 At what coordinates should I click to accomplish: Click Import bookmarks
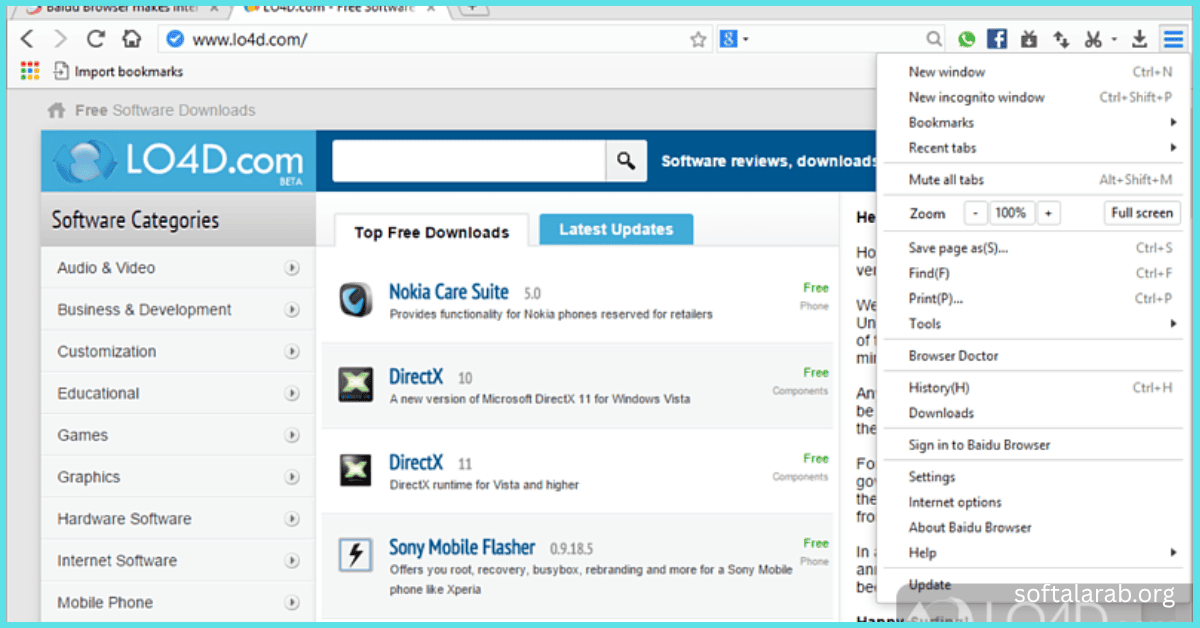point(118,71)
